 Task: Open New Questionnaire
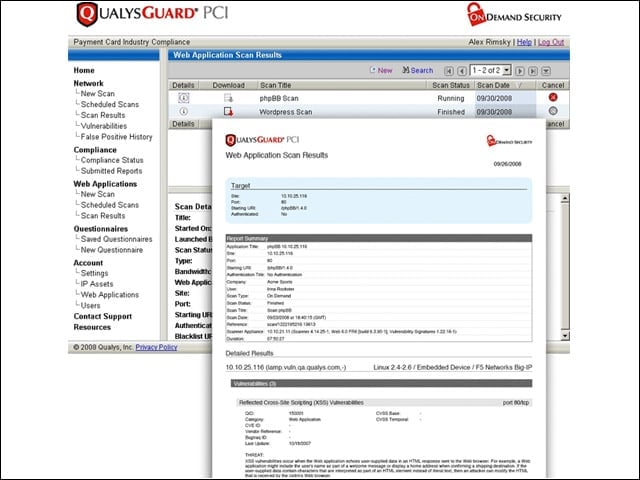click(112, 250)
